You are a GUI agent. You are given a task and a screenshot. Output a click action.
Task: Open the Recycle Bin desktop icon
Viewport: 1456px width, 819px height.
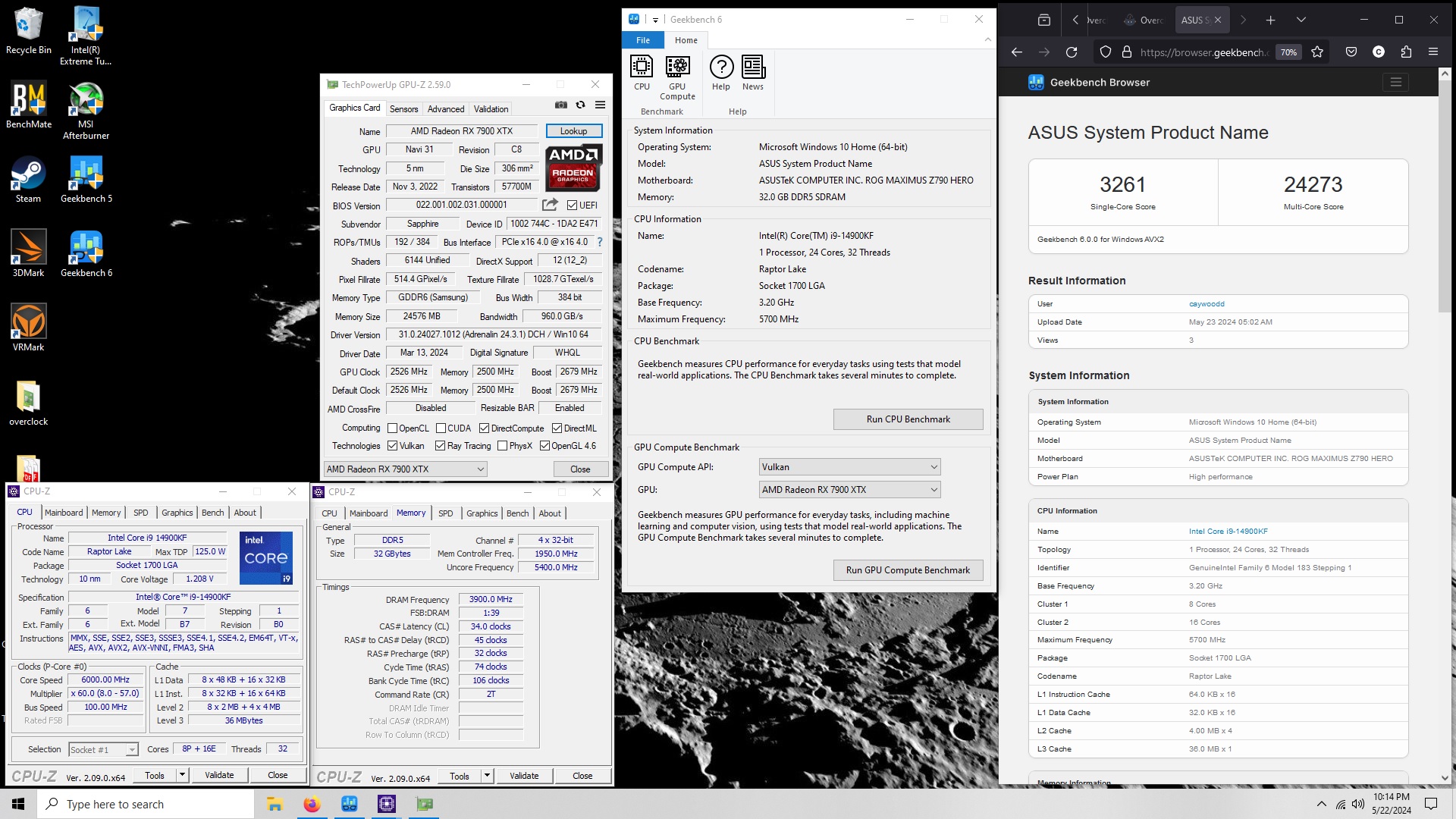click(28, 31)
